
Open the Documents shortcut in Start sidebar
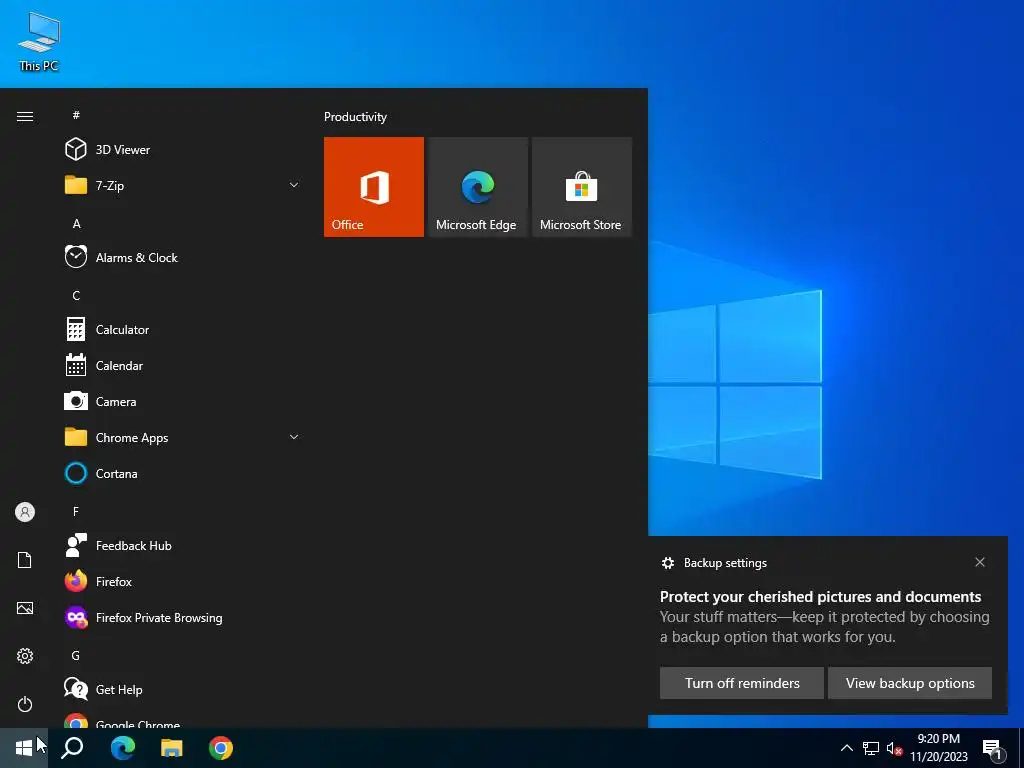[x=25, y=560]
